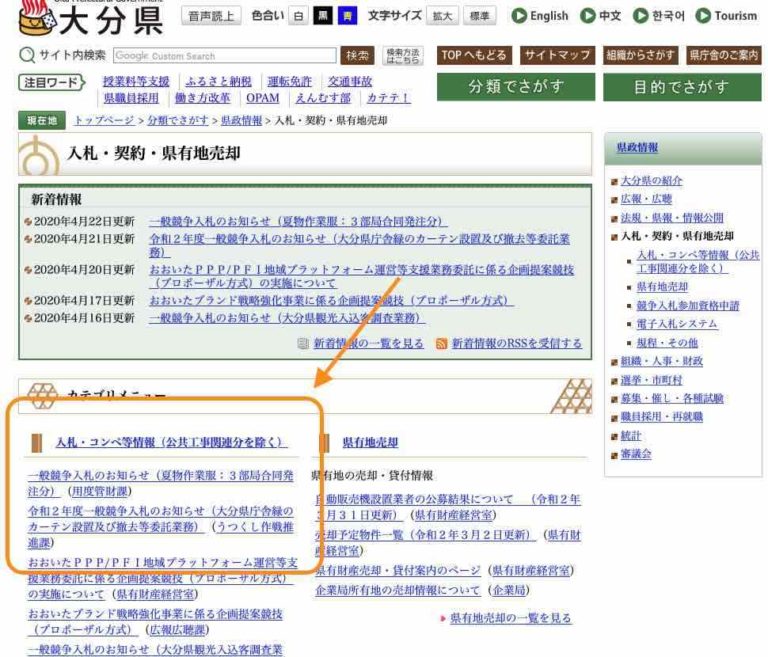Select white (白) color scheme

298,16
